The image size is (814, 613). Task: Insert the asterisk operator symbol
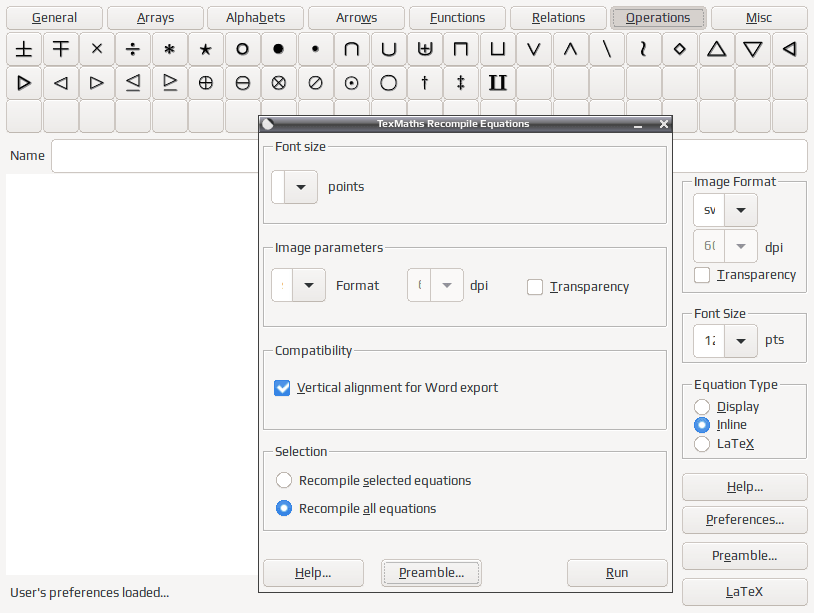click(x=169, y=49)
